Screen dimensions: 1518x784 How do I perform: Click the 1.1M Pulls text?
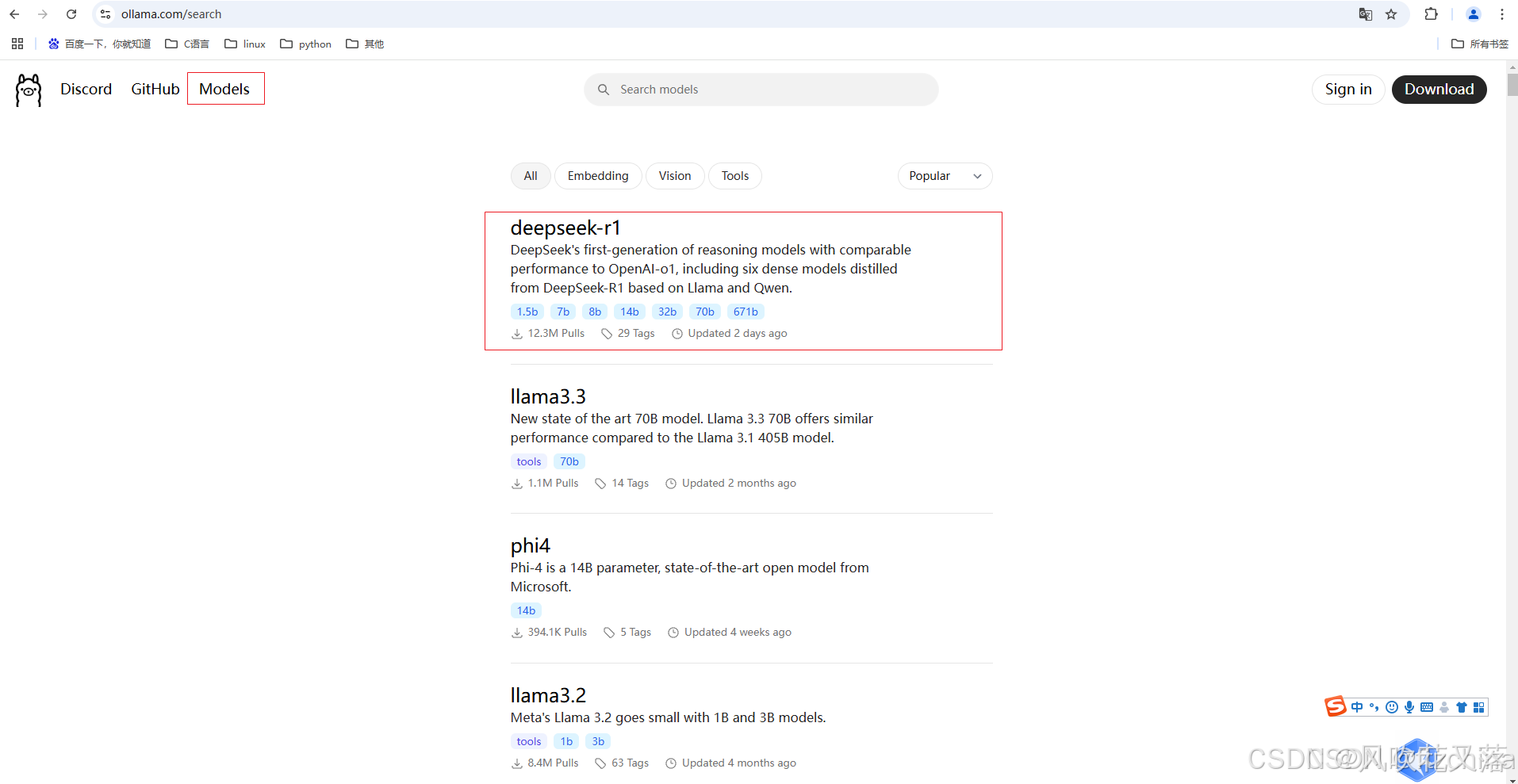(553, 483)
